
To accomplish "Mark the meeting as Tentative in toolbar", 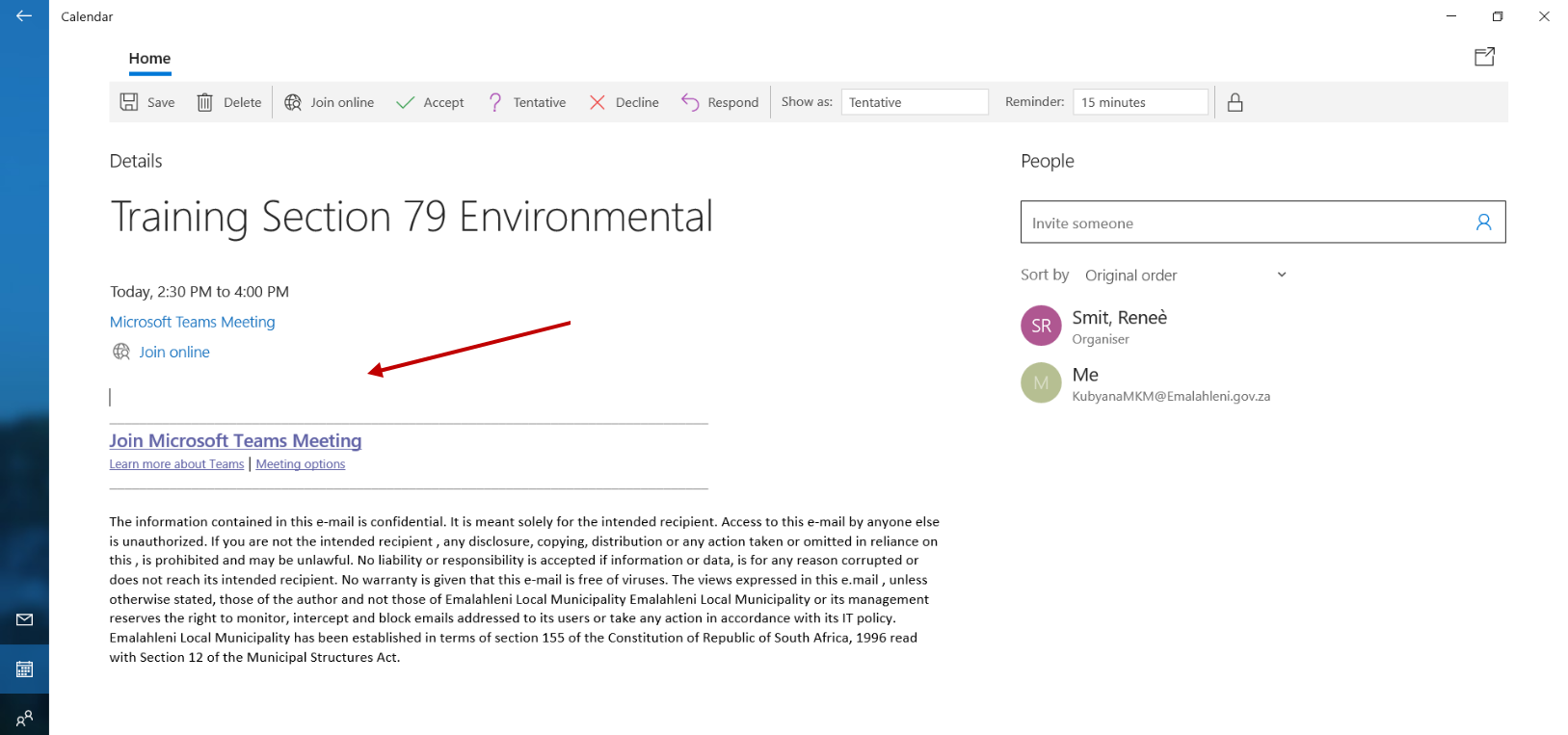I will [x=527, y=102].
